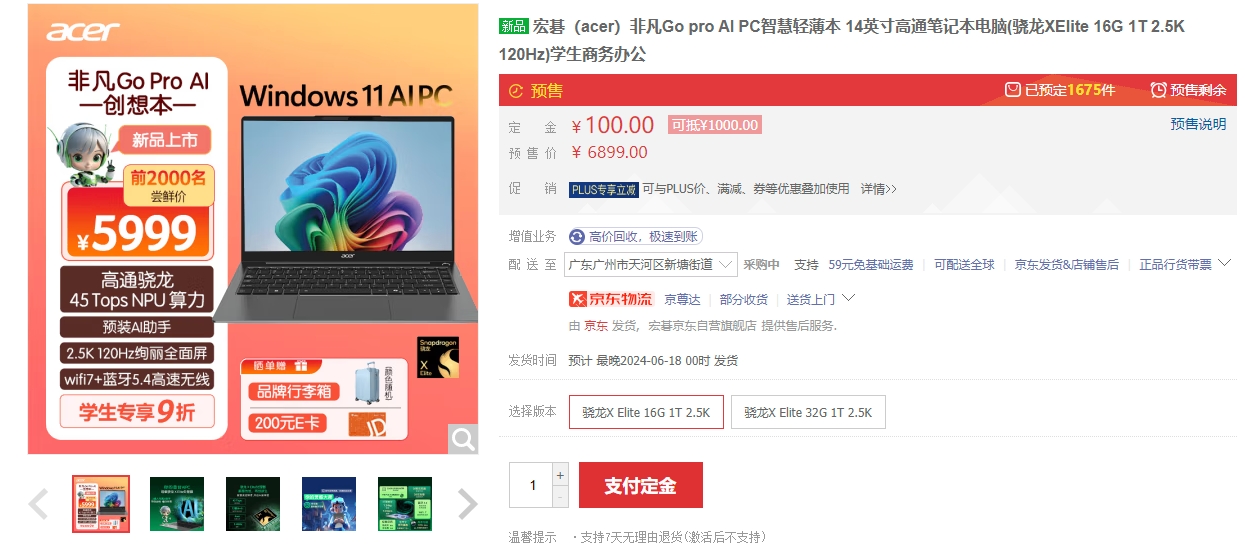Image resolution: width=1245 pixels, height=553 pixels.
Task: Click the quantity input field
Action: click(x=531, y=485)
